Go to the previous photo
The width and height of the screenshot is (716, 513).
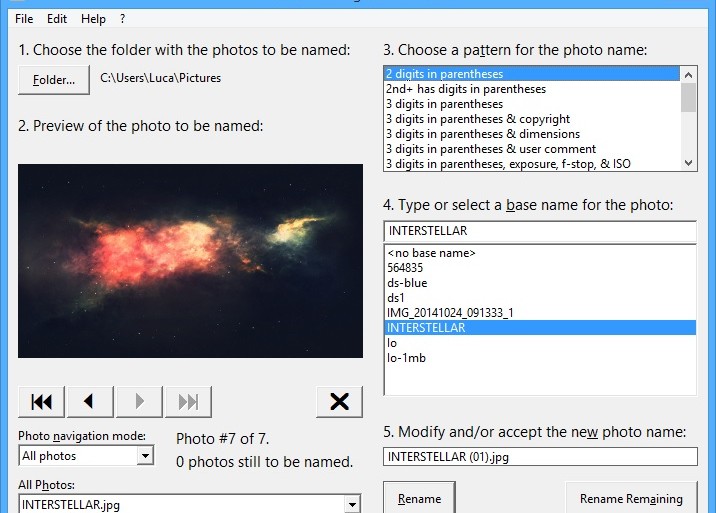click(90, 401)
